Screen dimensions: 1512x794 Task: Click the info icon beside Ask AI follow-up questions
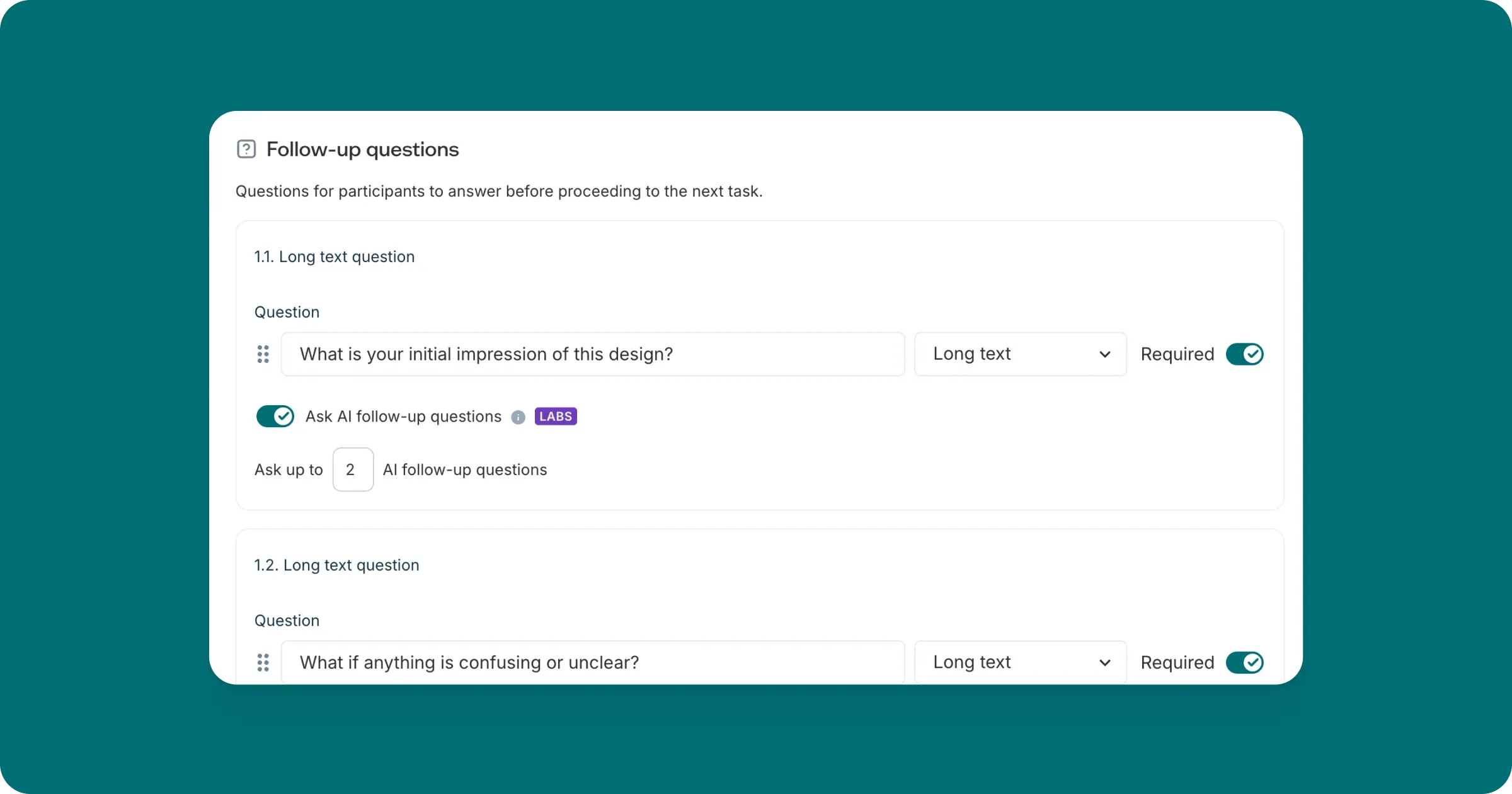click(518, 417)
